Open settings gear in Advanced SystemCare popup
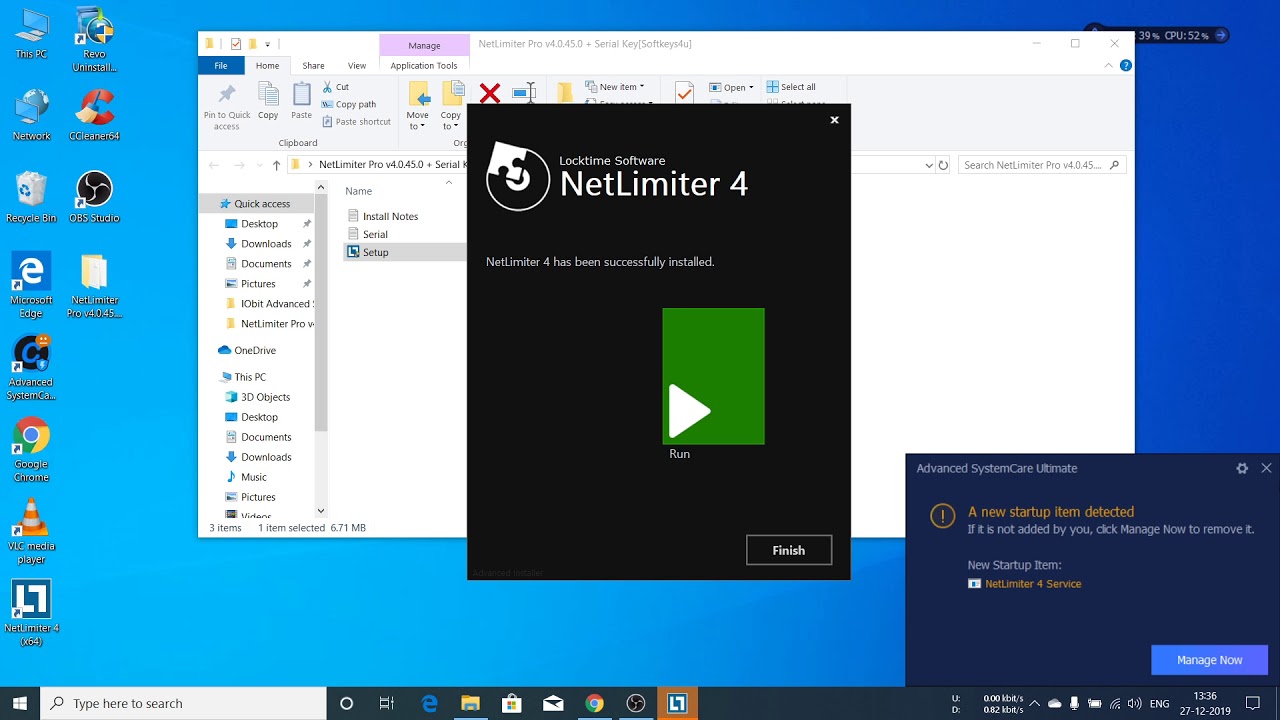Image resolution: width=1280 pixels, height=720 pixels. click(x=1242, y=468)
